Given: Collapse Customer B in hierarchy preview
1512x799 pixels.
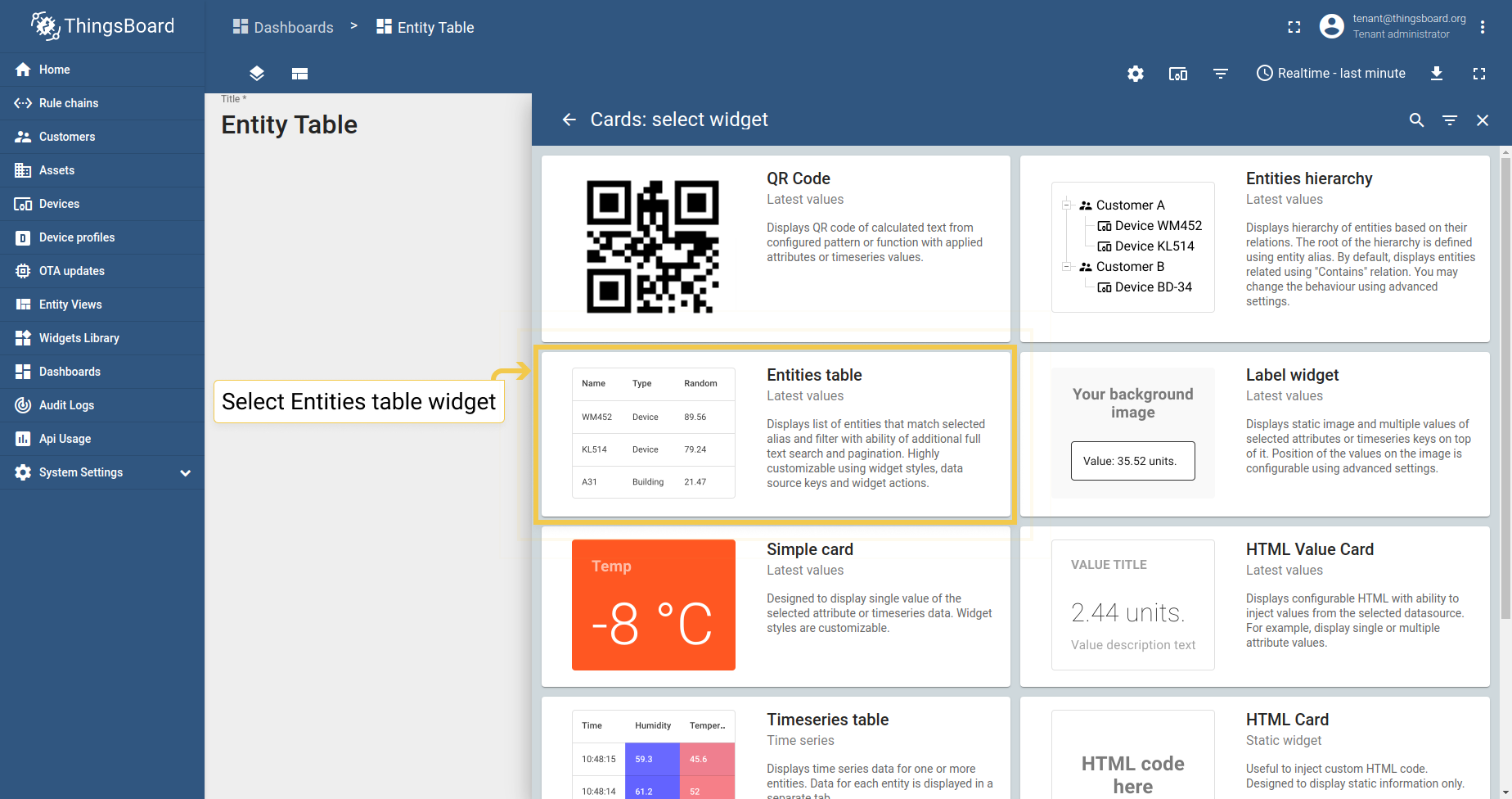Looking at the screenshot, I should [x=1066, y=267].
